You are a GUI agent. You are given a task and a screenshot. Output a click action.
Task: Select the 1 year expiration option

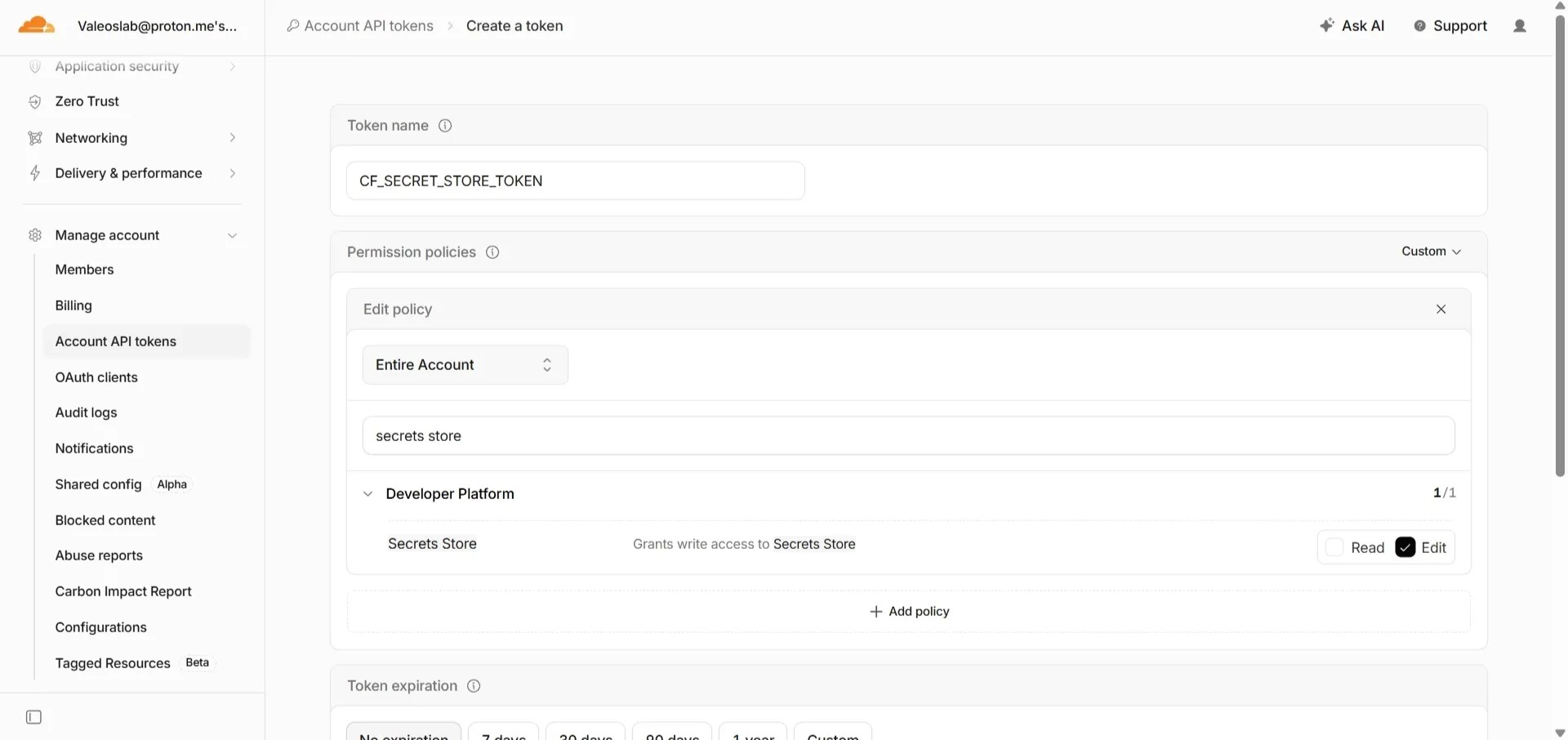click(x=753, y=731)
